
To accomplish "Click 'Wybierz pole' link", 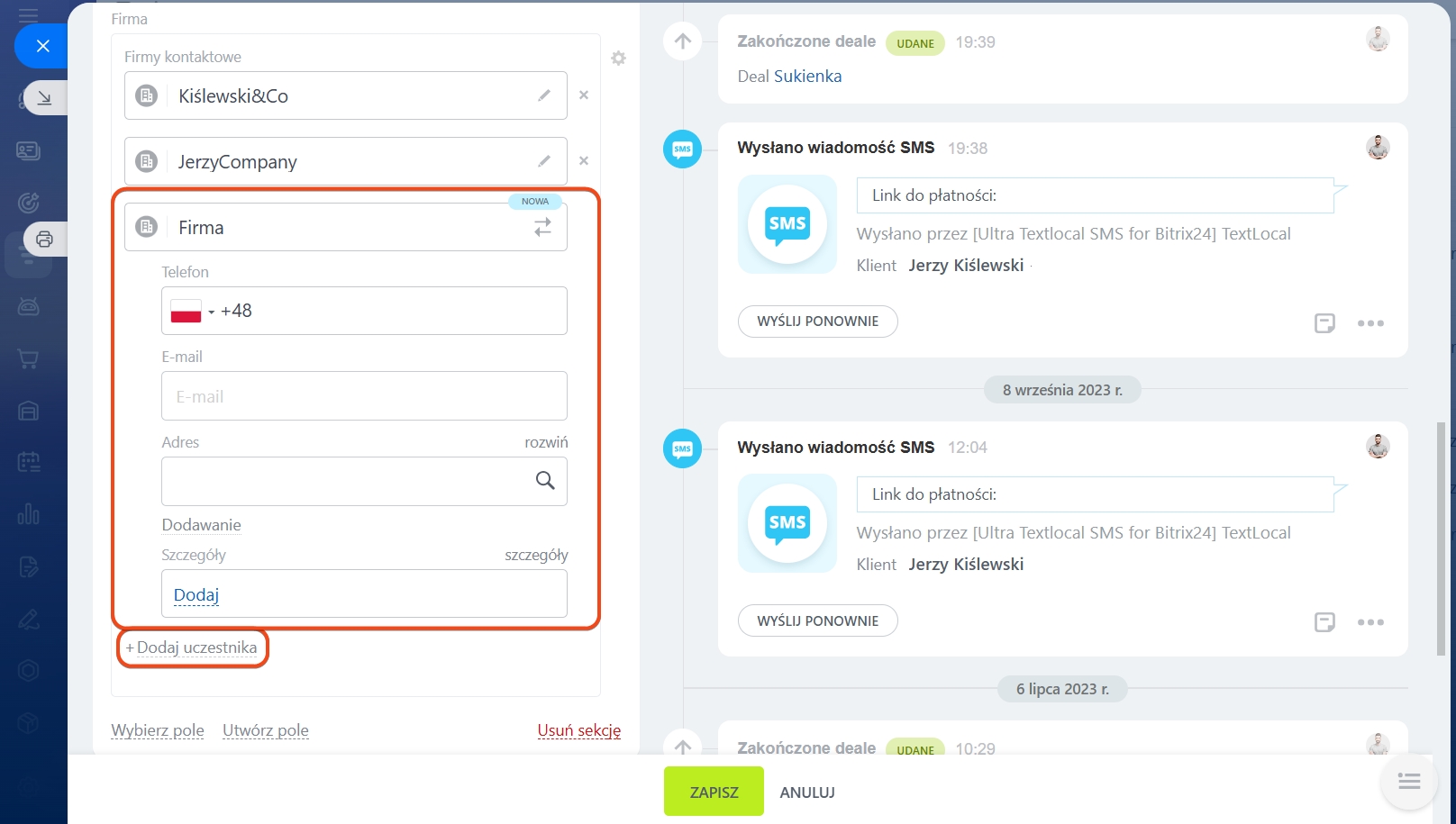I will (x=158, y=730).
